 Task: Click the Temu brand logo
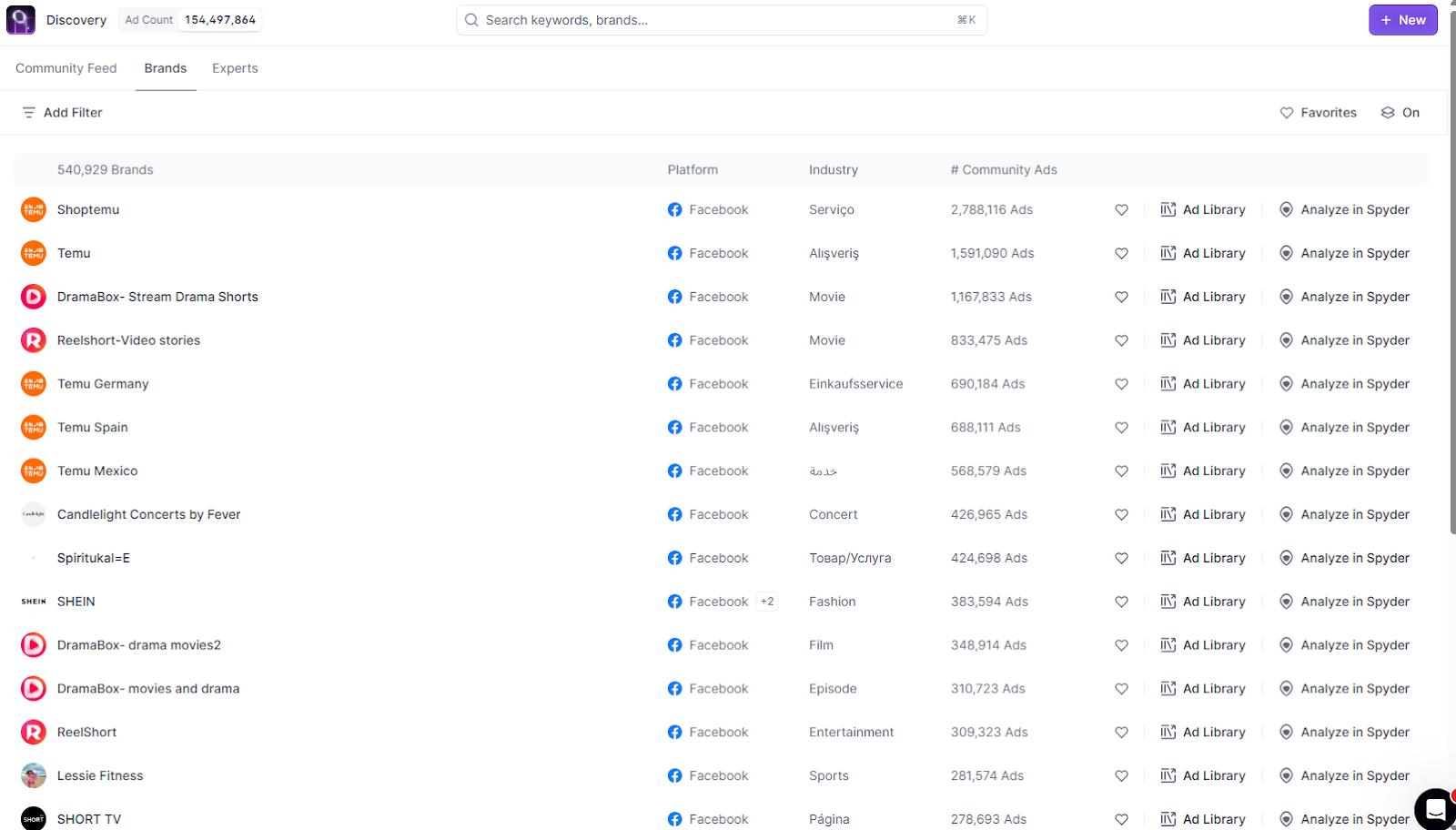pos(34,253)
